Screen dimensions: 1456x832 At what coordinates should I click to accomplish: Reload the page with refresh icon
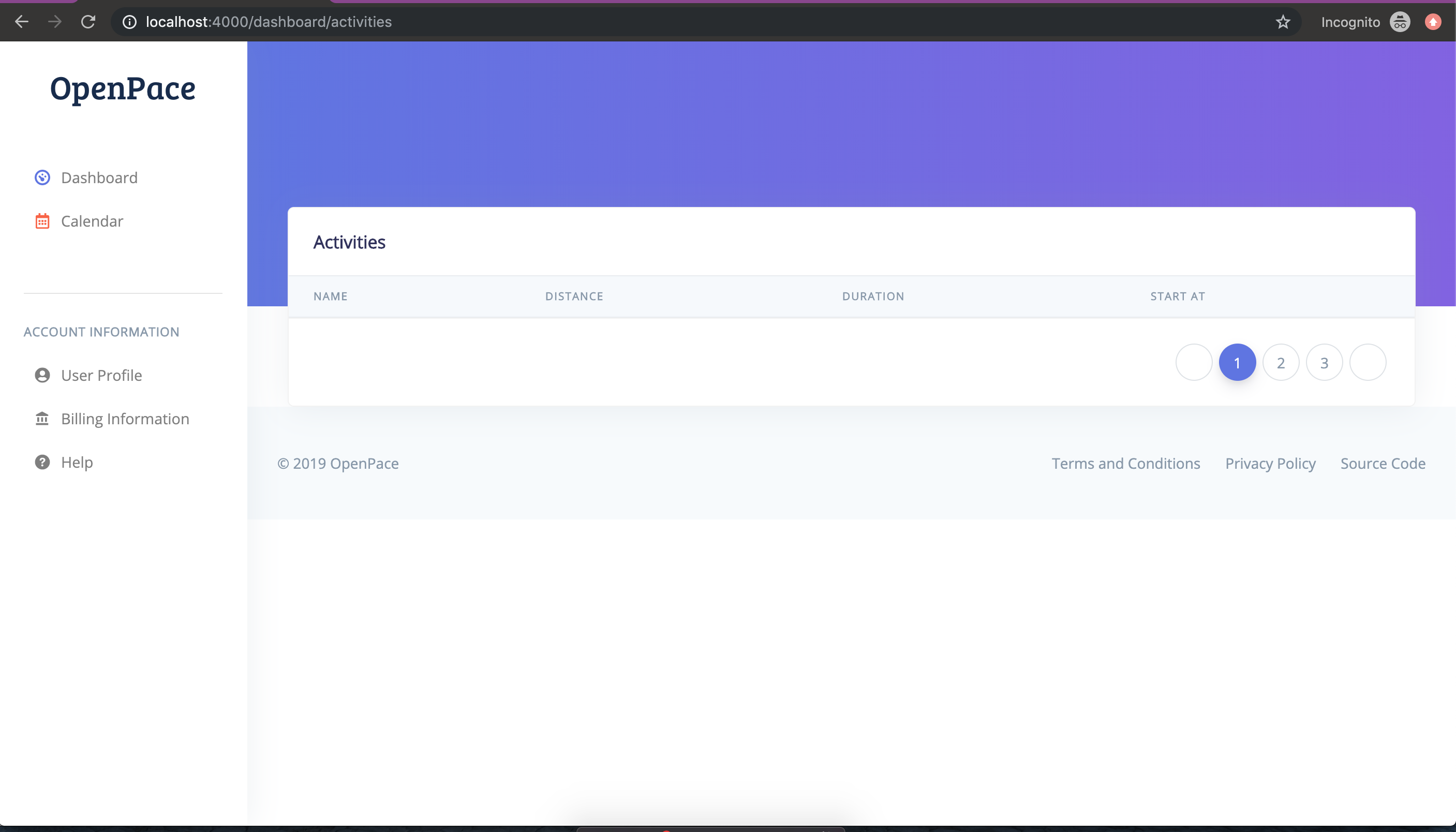click(88, 22)
